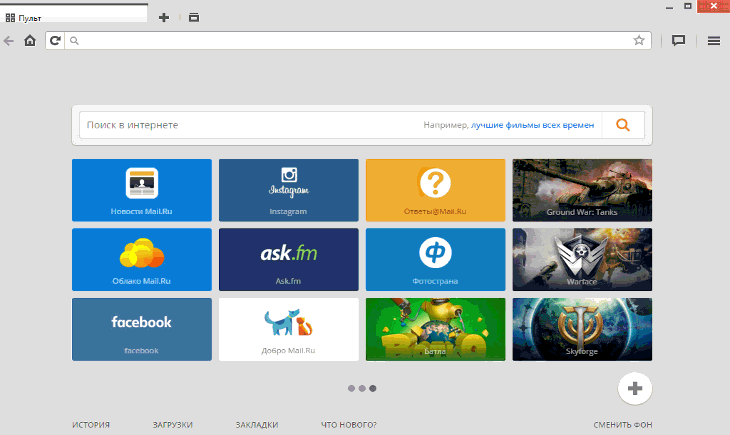730x435 pixels.
Task: Open Загрузки at the bottom
Action: tap(172, 425)
